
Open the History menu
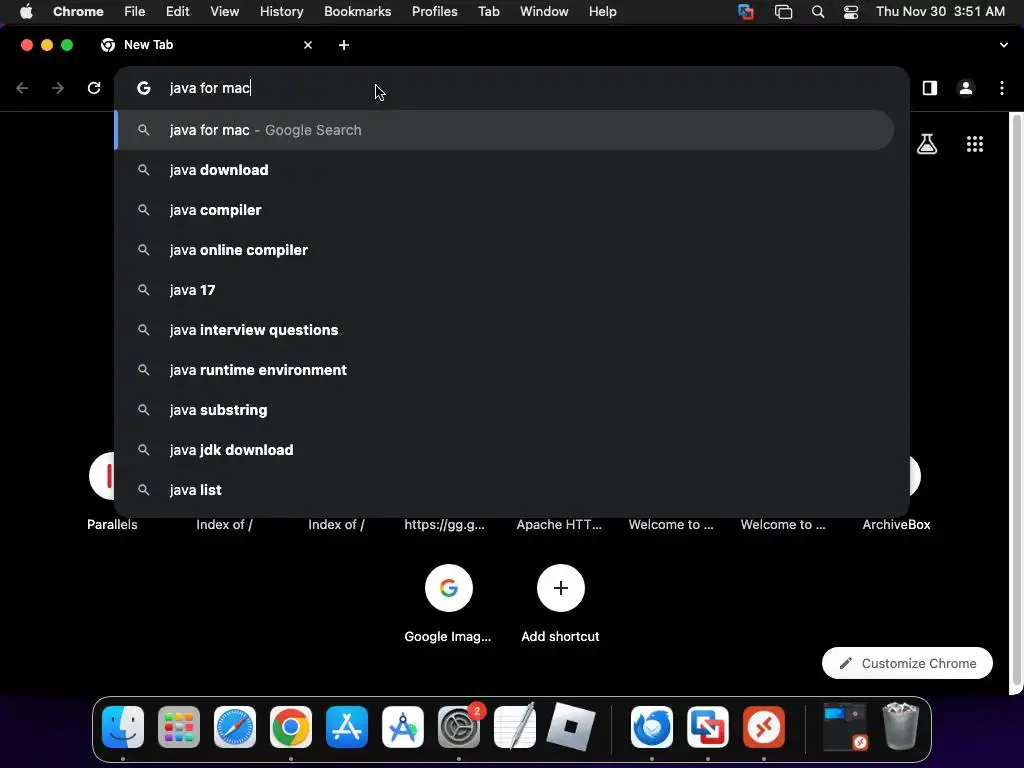281,12
